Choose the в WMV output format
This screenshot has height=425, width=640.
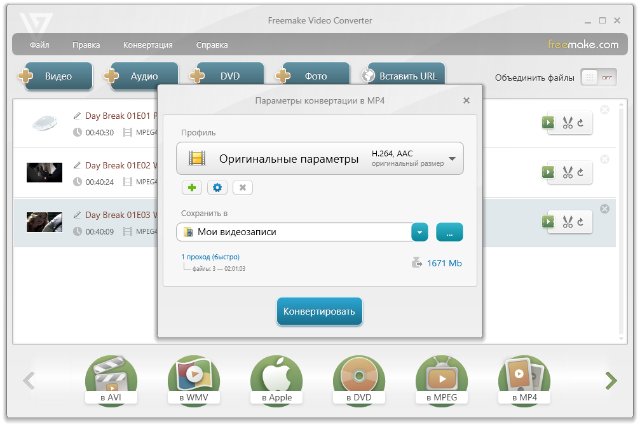click(x=194, y=380)
